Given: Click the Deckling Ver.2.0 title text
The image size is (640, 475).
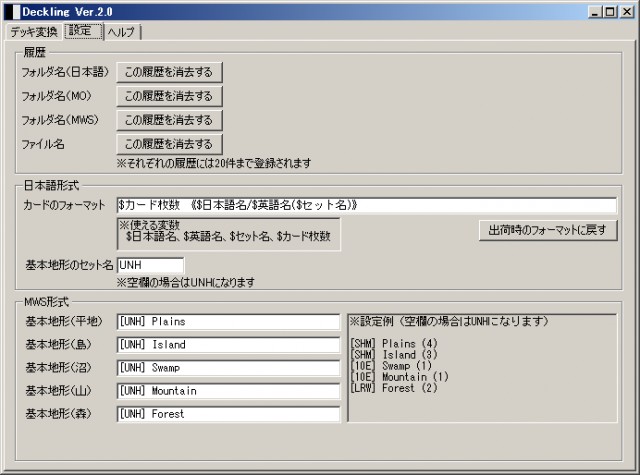Looking at the screenshot, I should tap(67, 12).
